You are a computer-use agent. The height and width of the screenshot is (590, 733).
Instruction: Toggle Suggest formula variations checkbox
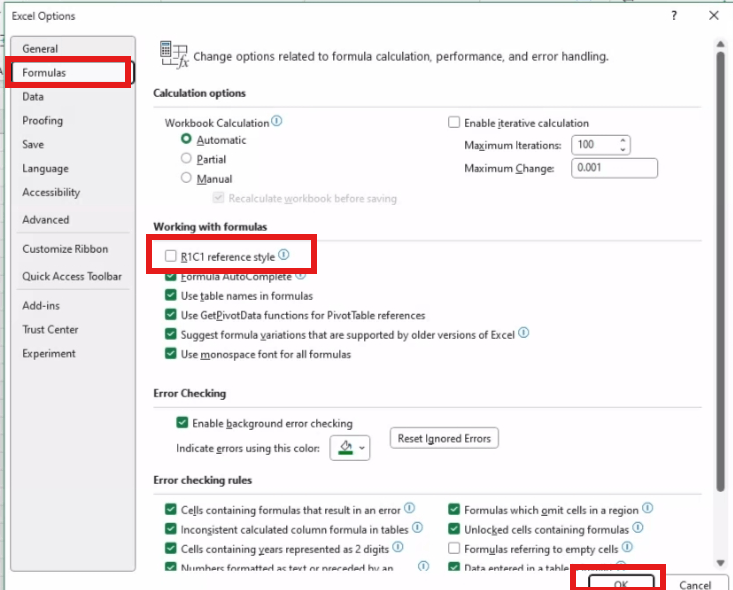click(x=171, y=334)
